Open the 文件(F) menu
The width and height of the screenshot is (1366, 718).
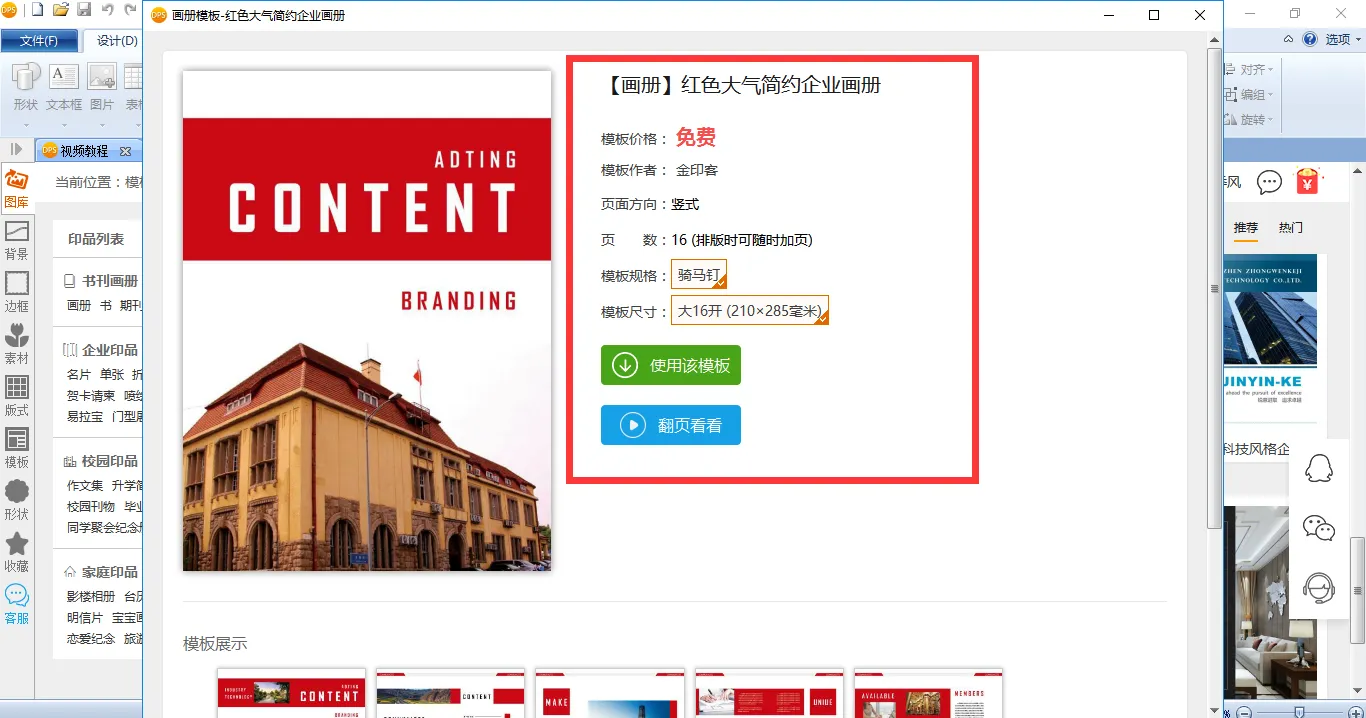click(x=39, y=41)
